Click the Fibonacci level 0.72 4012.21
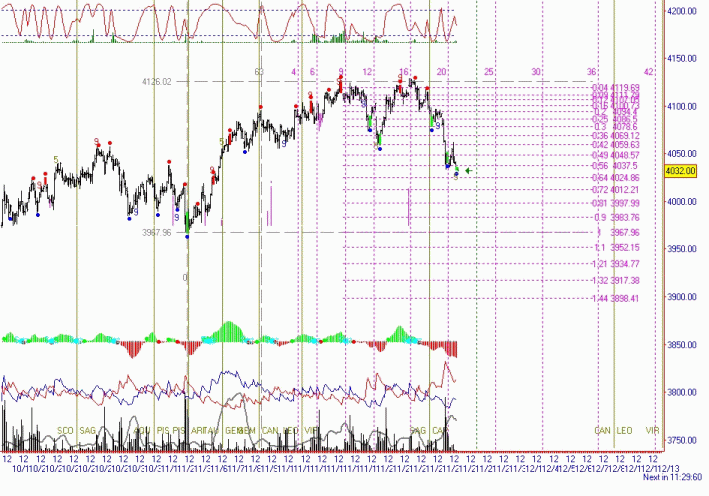This screenshot has height=496, width=709. [615, 190]
